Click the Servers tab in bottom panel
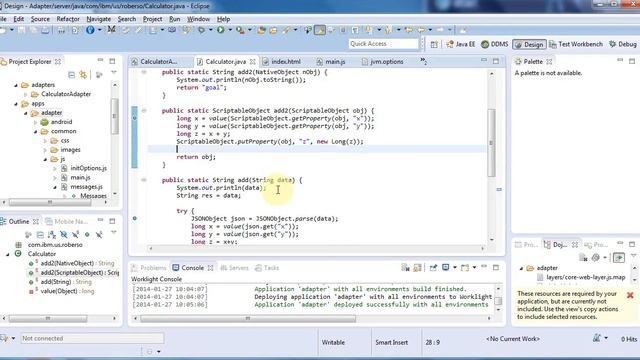Screen dimensions: 640x360 point(234,268)
